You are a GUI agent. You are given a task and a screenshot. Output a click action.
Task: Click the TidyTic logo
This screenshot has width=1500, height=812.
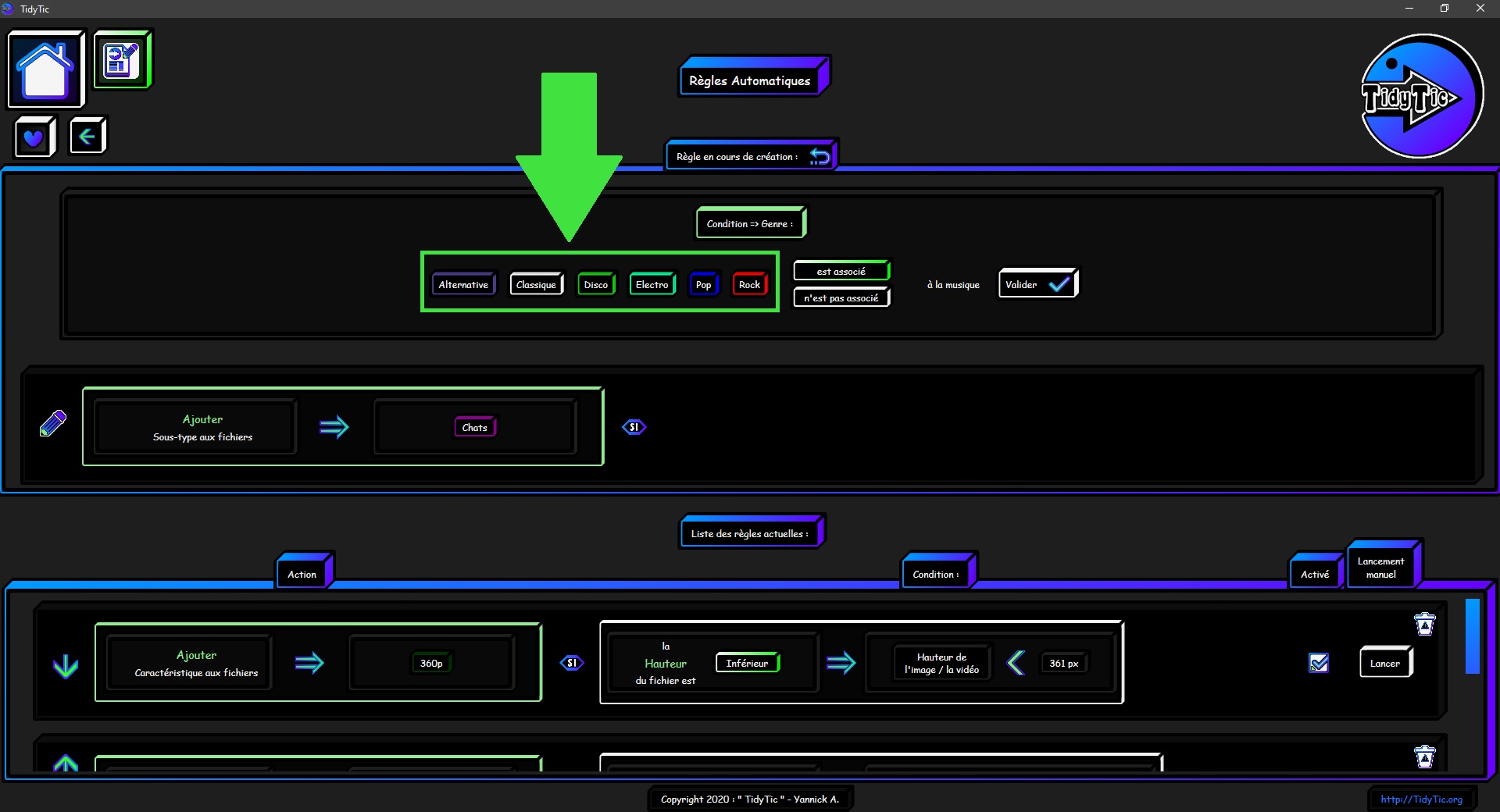coord(1421,96)
